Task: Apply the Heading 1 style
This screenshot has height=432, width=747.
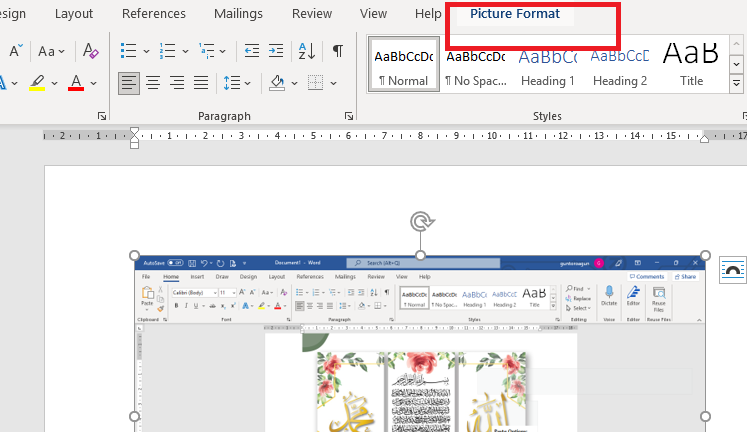Action: click(548, 64)
